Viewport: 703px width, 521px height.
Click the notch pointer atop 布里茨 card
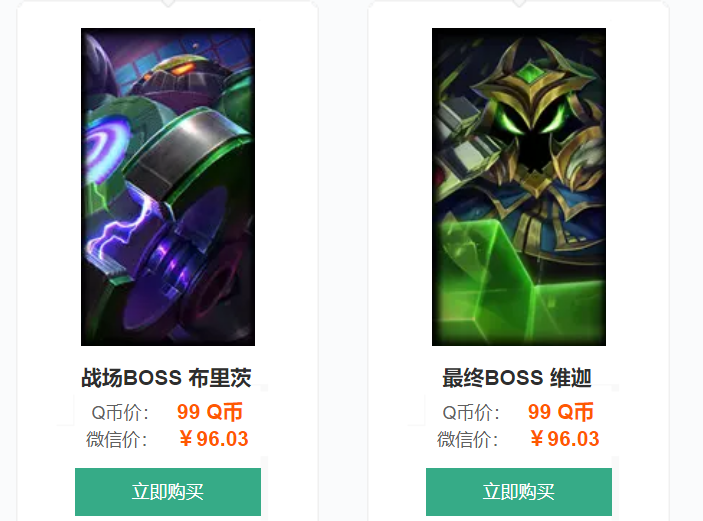168,3
